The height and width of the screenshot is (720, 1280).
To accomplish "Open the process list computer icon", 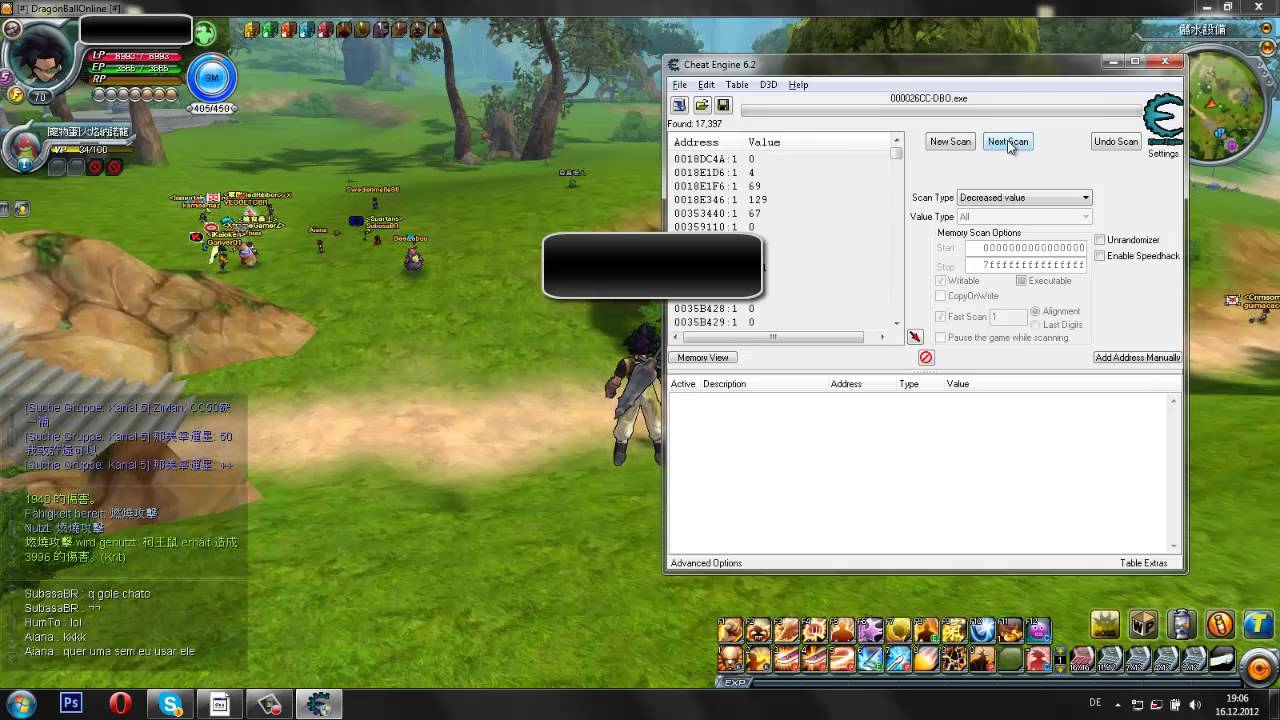I will tap(679, 105).
